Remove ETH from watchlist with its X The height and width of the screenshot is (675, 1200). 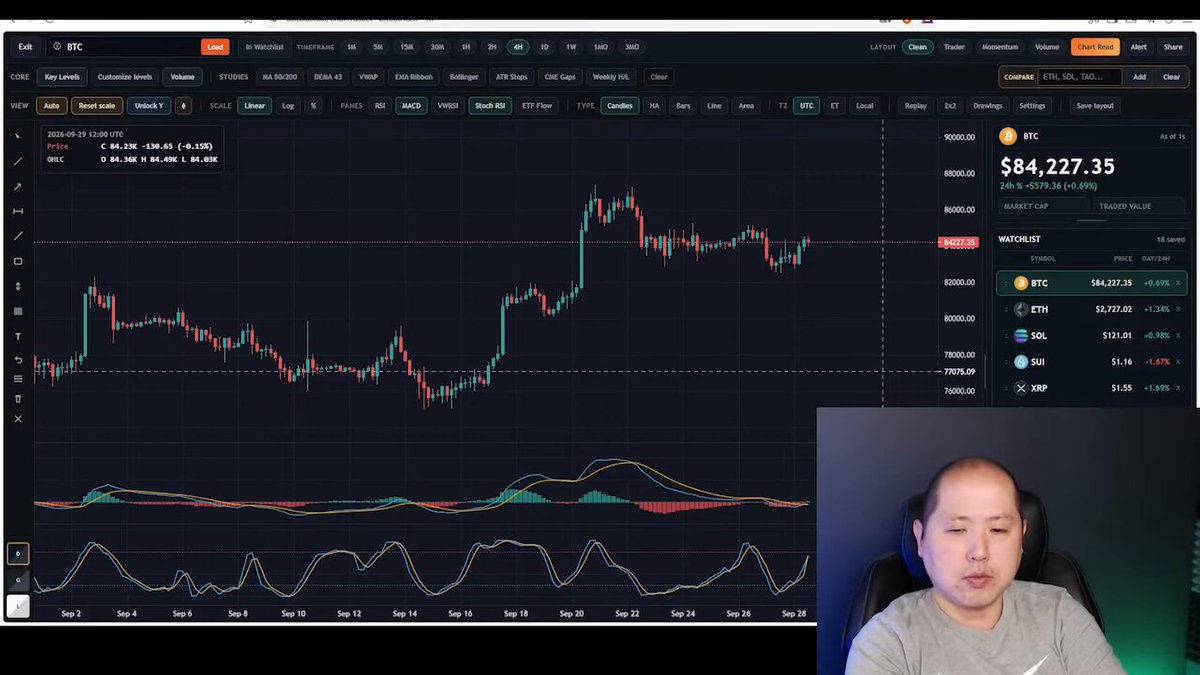click(x=1177, y=309)
